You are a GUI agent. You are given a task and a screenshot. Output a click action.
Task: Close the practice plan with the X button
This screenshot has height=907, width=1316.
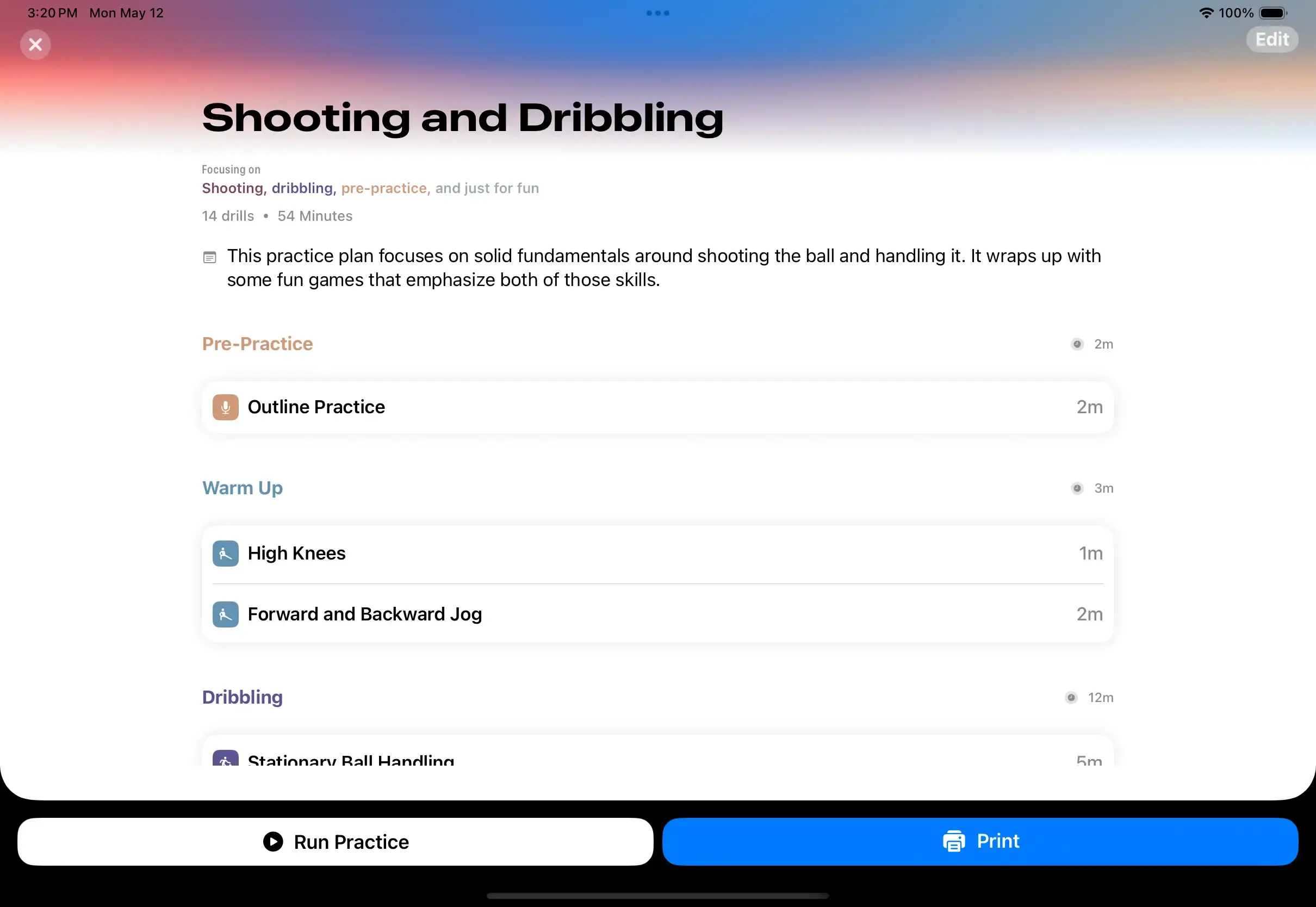[x=35, y=45]
